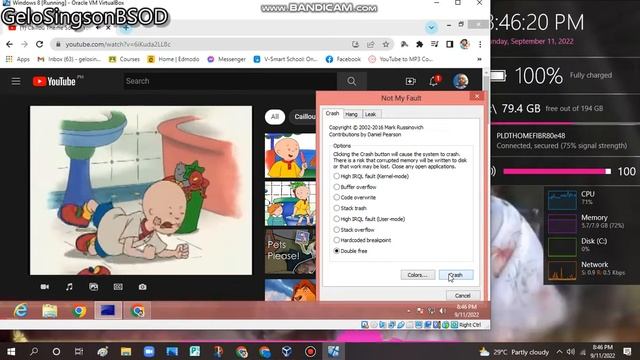
Task: Click the YouTube search magnifier button
Action: 351,81
